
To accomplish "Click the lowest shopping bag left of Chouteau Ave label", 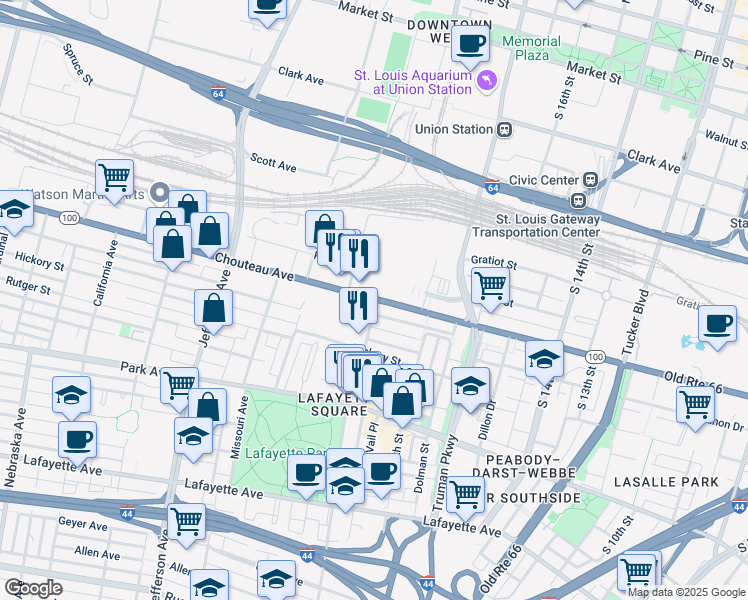I will [172, 245].
